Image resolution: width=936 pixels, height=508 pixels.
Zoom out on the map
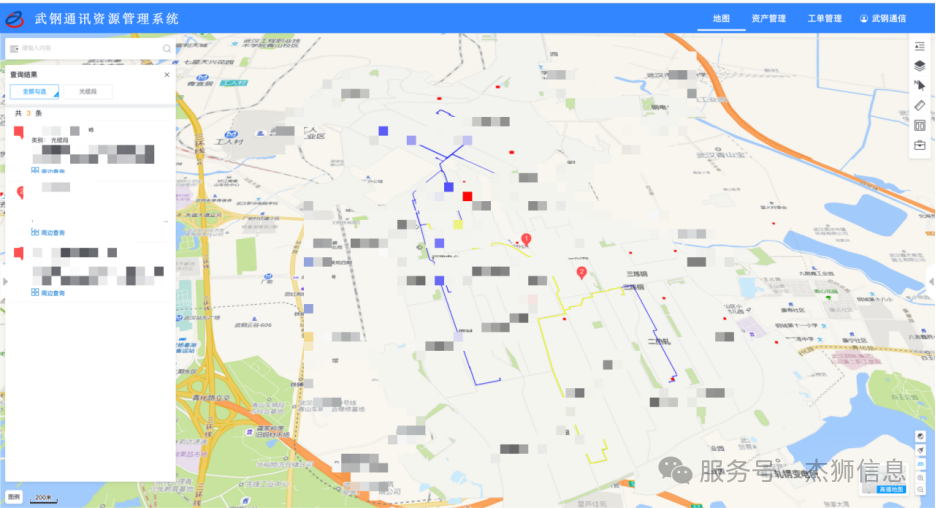click(x=920, y=490)
